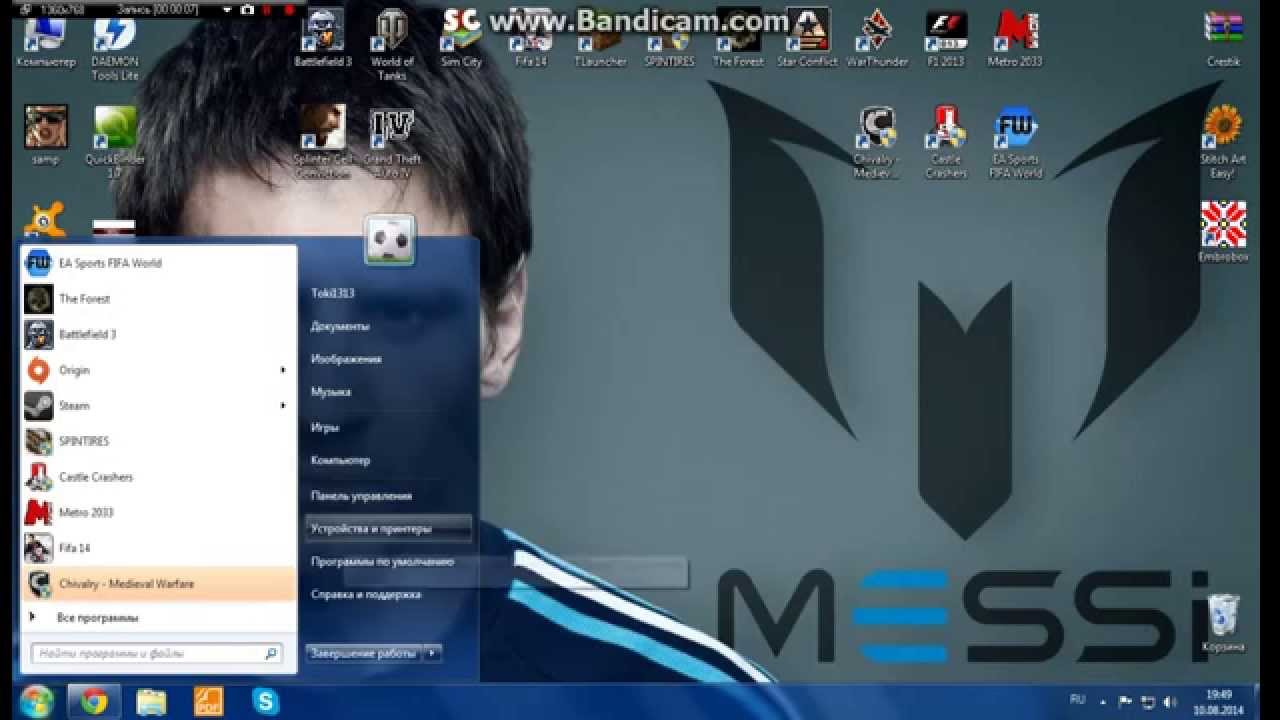Open the Fifa 14 desktop shortcut

tap(531, 38)
